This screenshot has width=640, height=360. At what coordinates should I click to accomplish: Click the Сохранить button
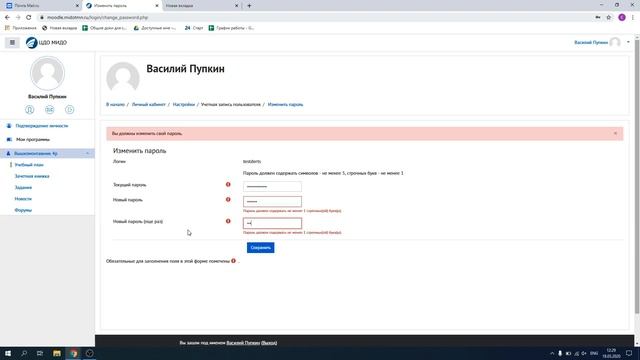coord(260,248)
